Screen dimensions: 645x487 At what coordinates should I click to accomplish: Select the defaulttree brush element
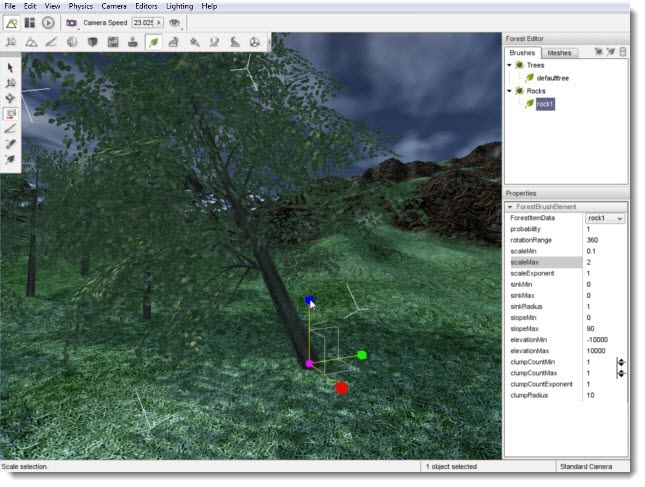[x=552, y=78]
